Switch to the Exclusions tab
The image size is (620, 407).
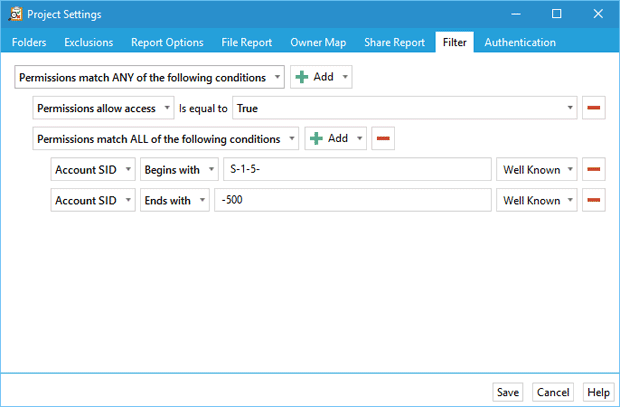89,42
